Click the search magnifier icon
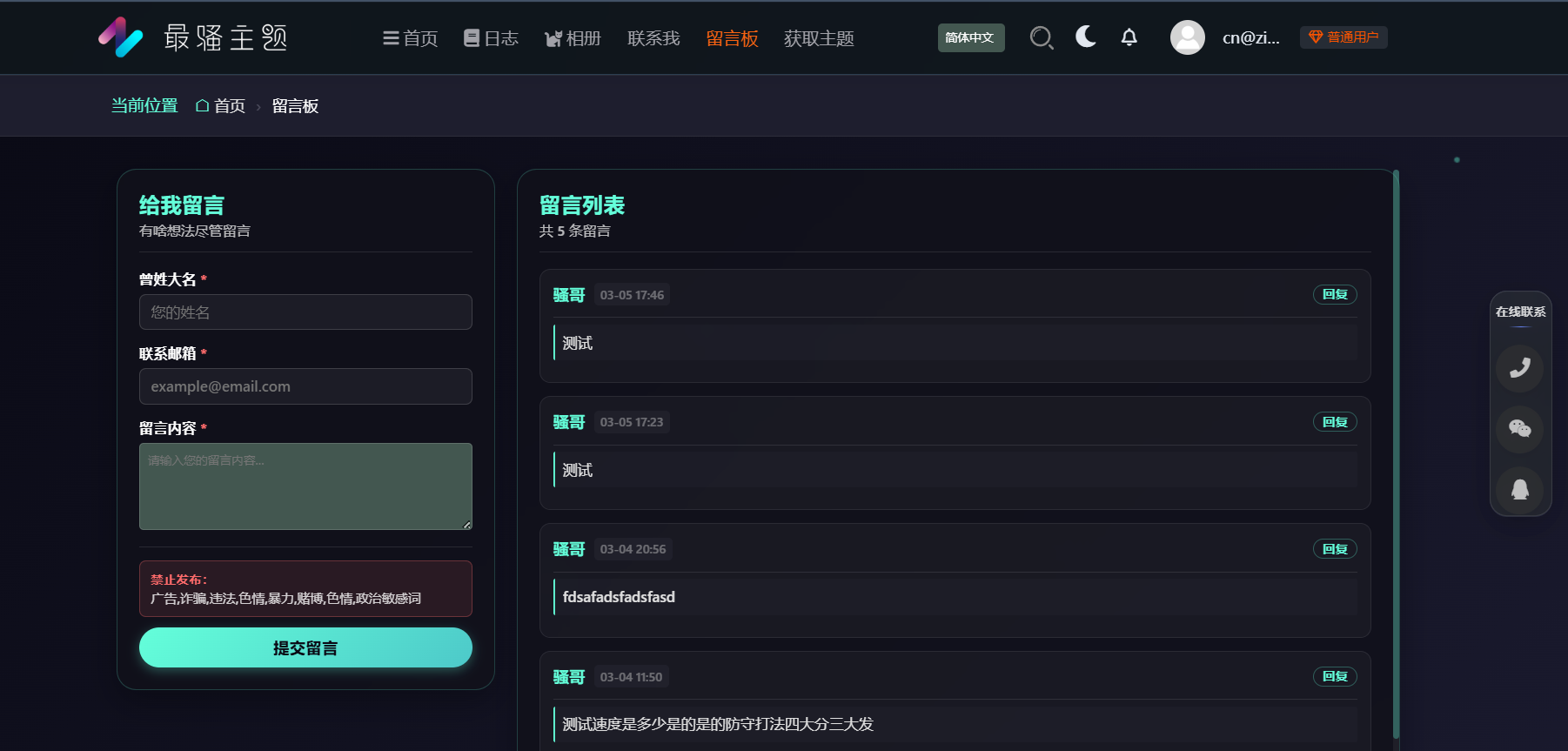1568x751 pixels. (1041, 37)
